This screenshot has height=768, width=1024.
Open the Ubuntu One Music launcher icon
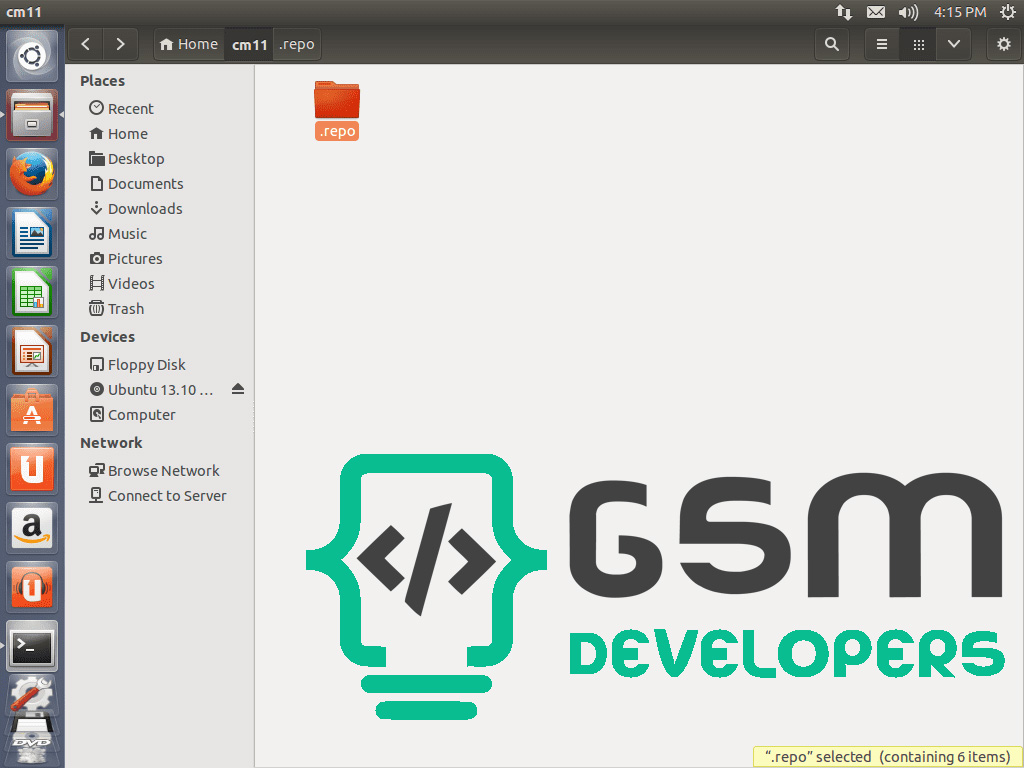32,587
